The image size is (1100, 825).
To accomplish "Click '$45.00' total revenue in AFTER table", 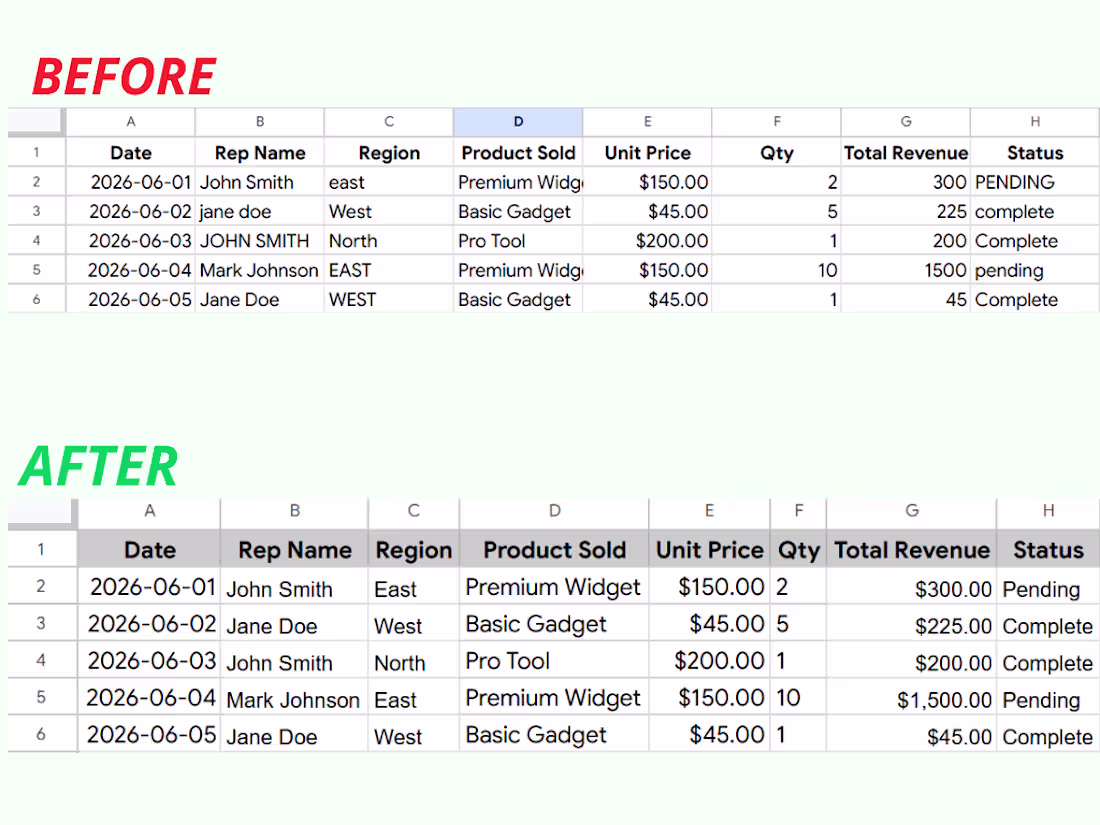I will tap(911, 735).
